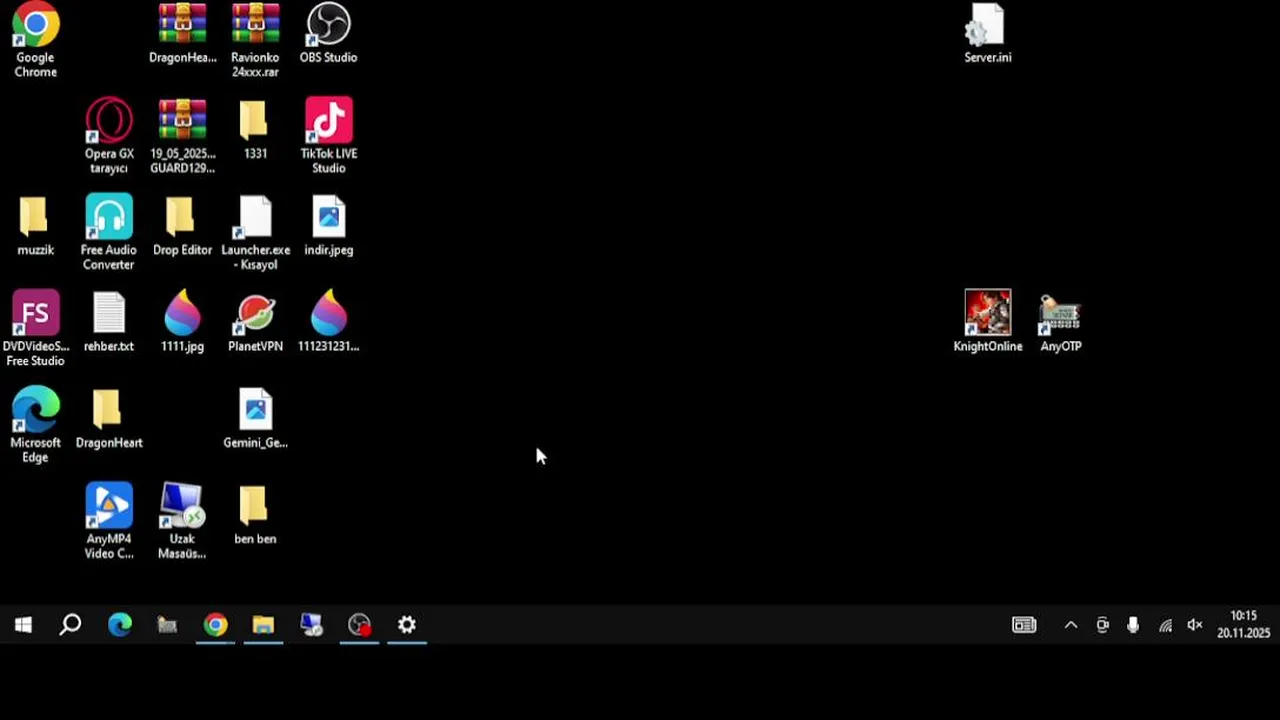Screen dimensions: 1280x720
Task: Open the Google Chrome desktop shortcut
Action: (x=36, y=40)
